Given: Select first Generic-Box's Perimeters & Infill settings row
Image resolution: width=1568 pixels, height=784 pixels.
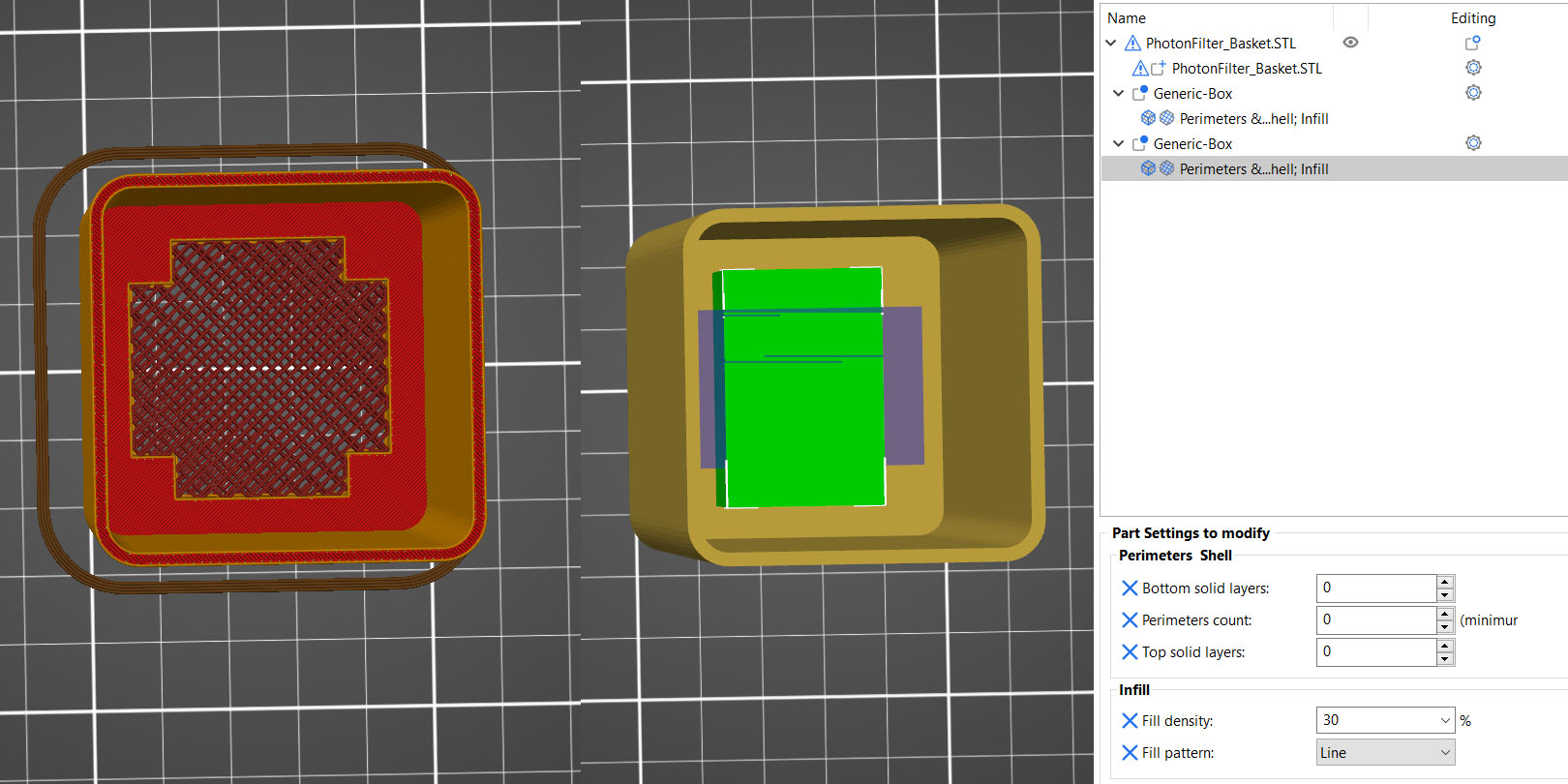Looking at the screenshot, I should point(1252,119).
